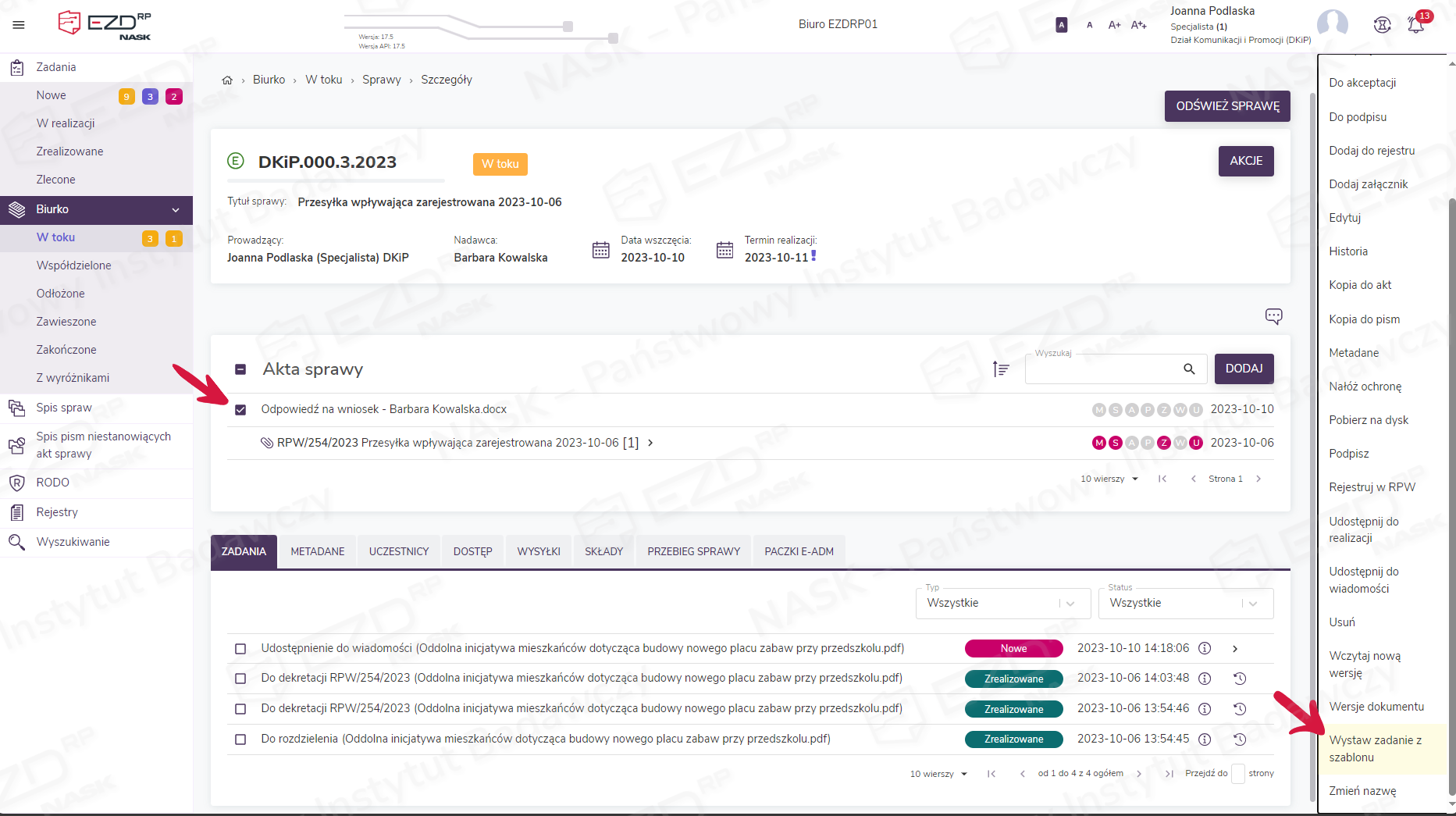
Task: Click the home breadcrumb icon
Action: pos(227,80)
